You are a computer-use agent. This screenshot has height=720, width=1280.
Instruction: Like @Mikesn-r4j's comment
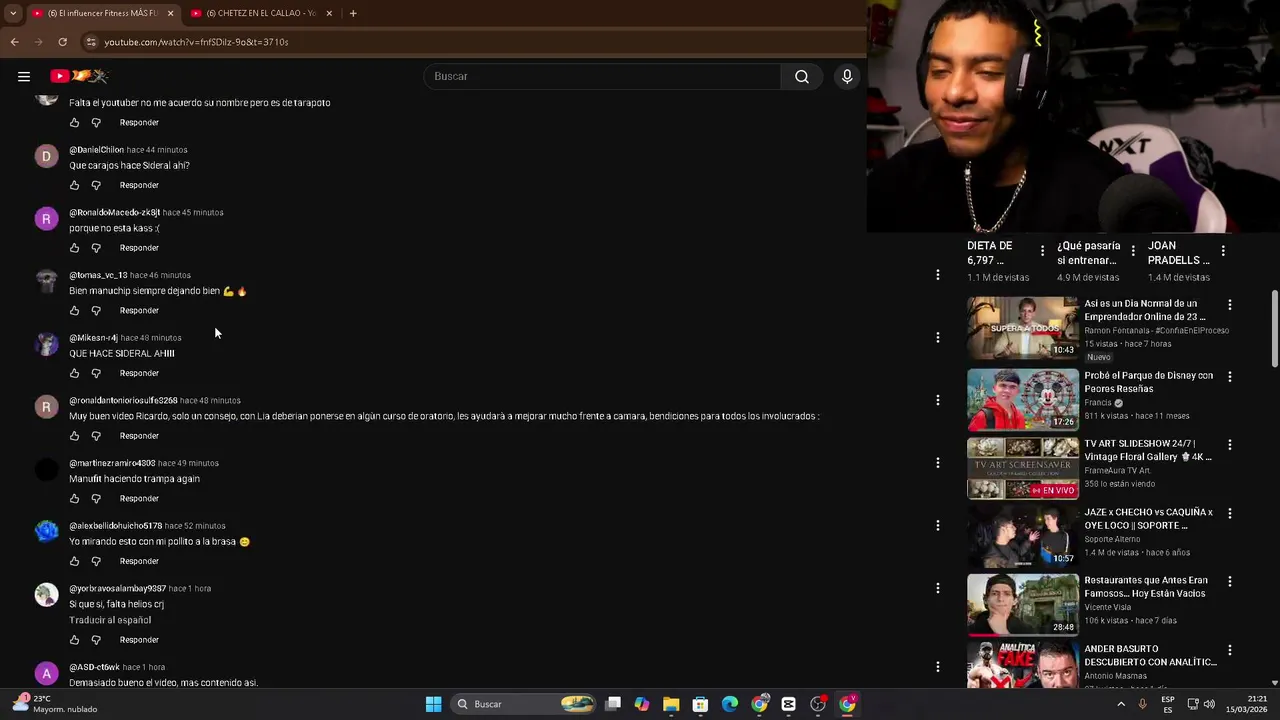coord(74,373)
